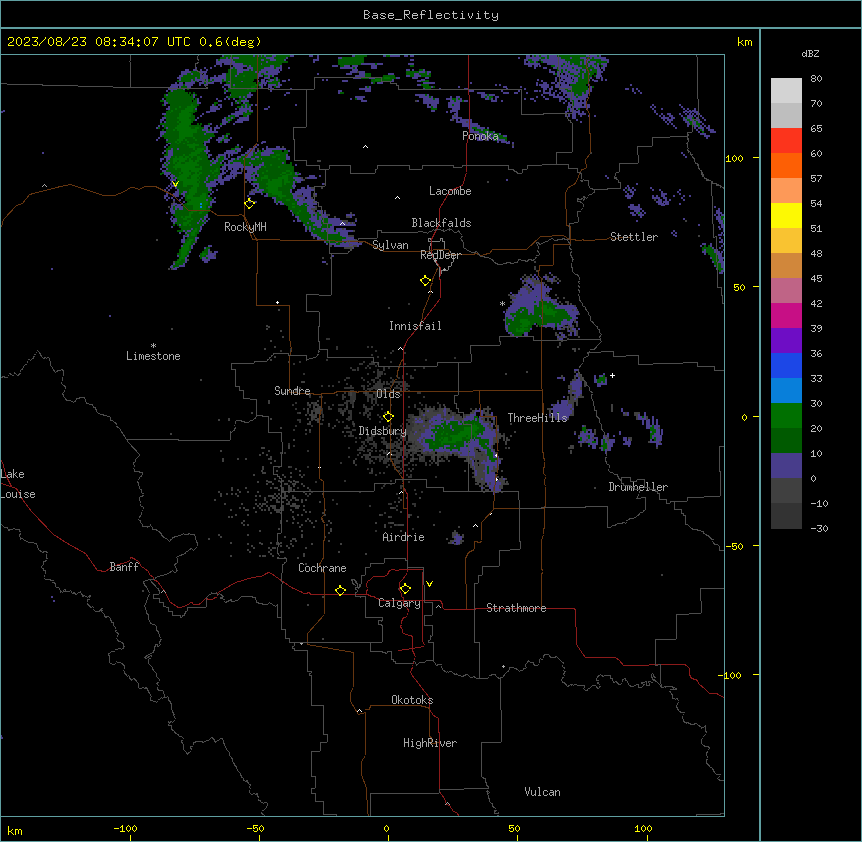Screen dimensions: 862x842
Task: Click the white asterisk marker above Limestone
Action: (153, 346)
